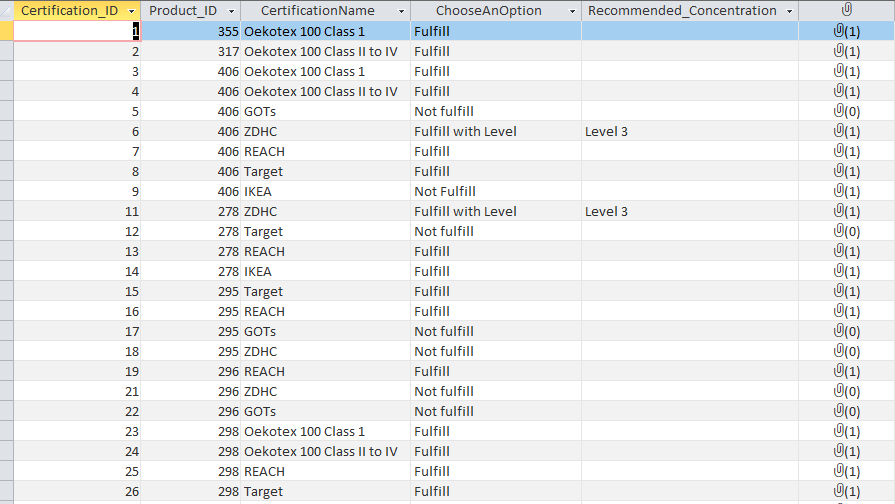Open attachment paperclip for Certification_ID 25

838,471
